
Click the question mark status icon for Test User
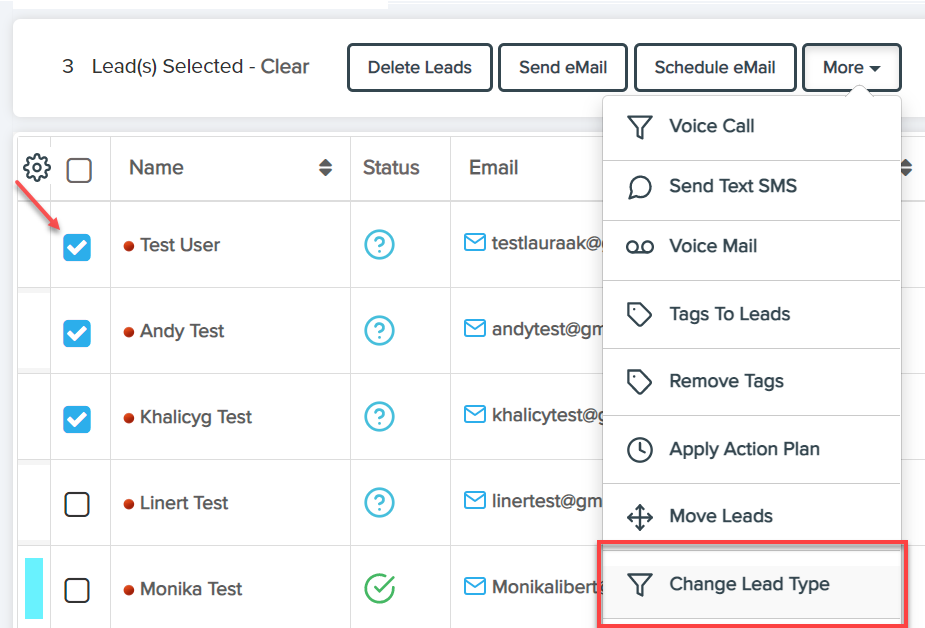click(x=380, y=244)
